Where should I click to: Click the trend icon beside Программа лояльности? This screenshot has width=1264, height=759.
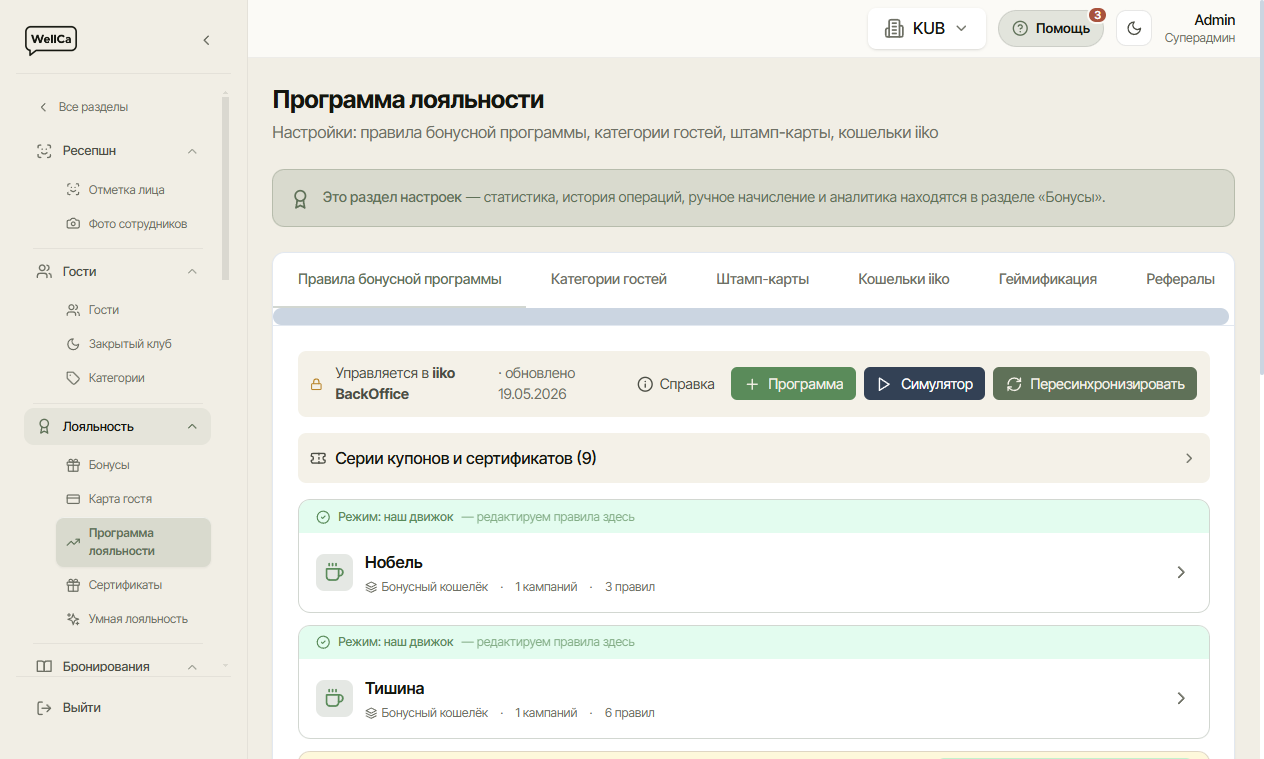tap(73, 542)
